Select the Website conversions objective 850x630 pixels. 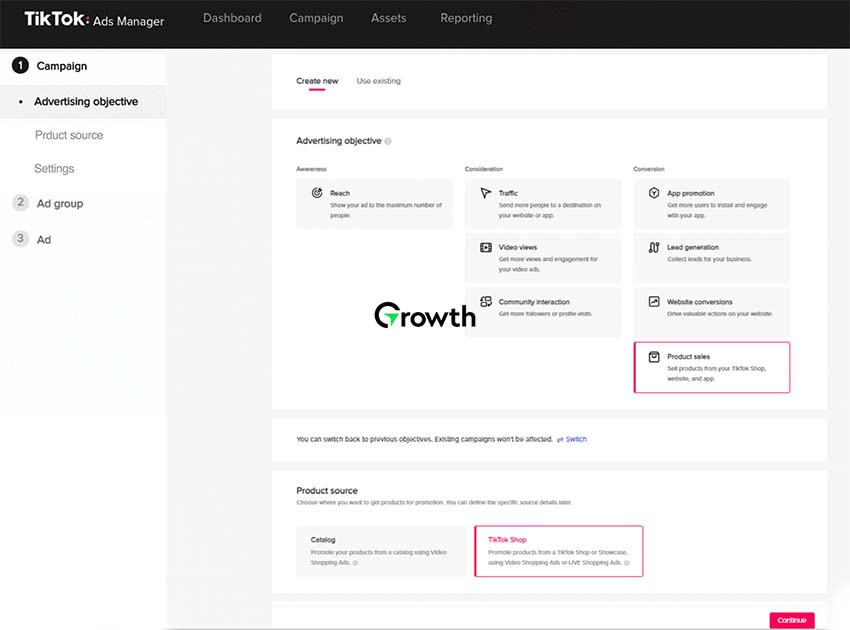[x=712, y=312]
